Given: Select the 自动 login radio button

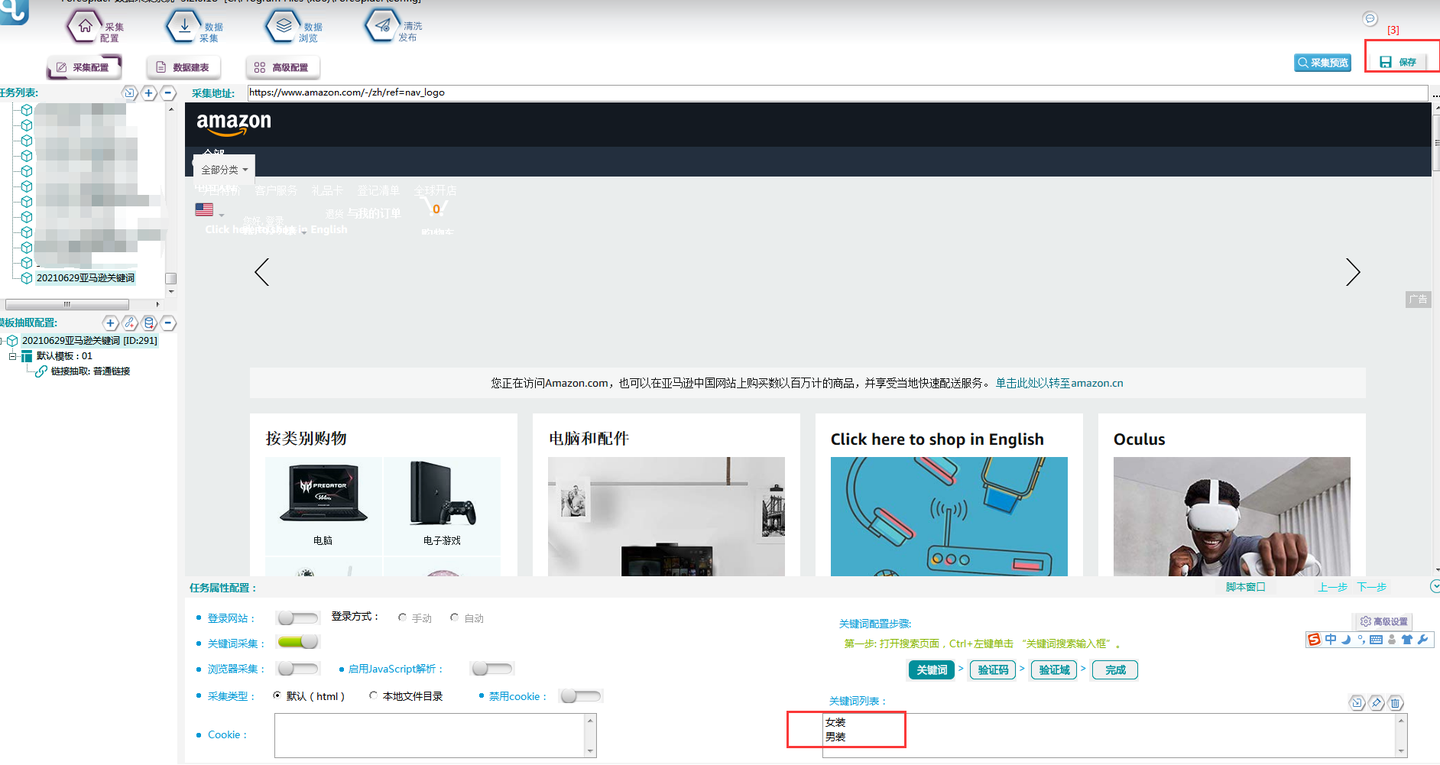Looking at the screenshot, I should 454,618.
